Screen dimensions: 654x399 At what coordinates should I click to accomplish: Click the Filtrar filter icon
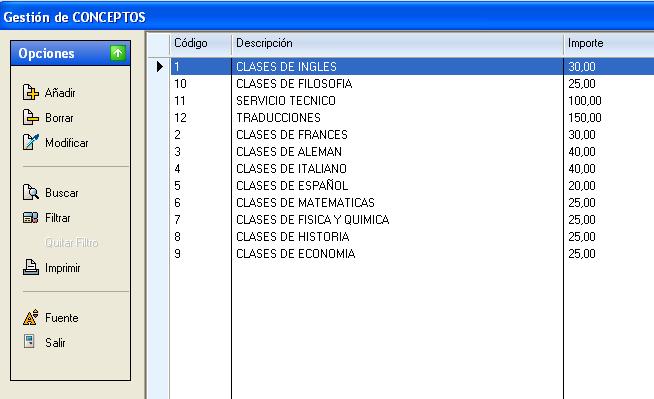point(30,218)
